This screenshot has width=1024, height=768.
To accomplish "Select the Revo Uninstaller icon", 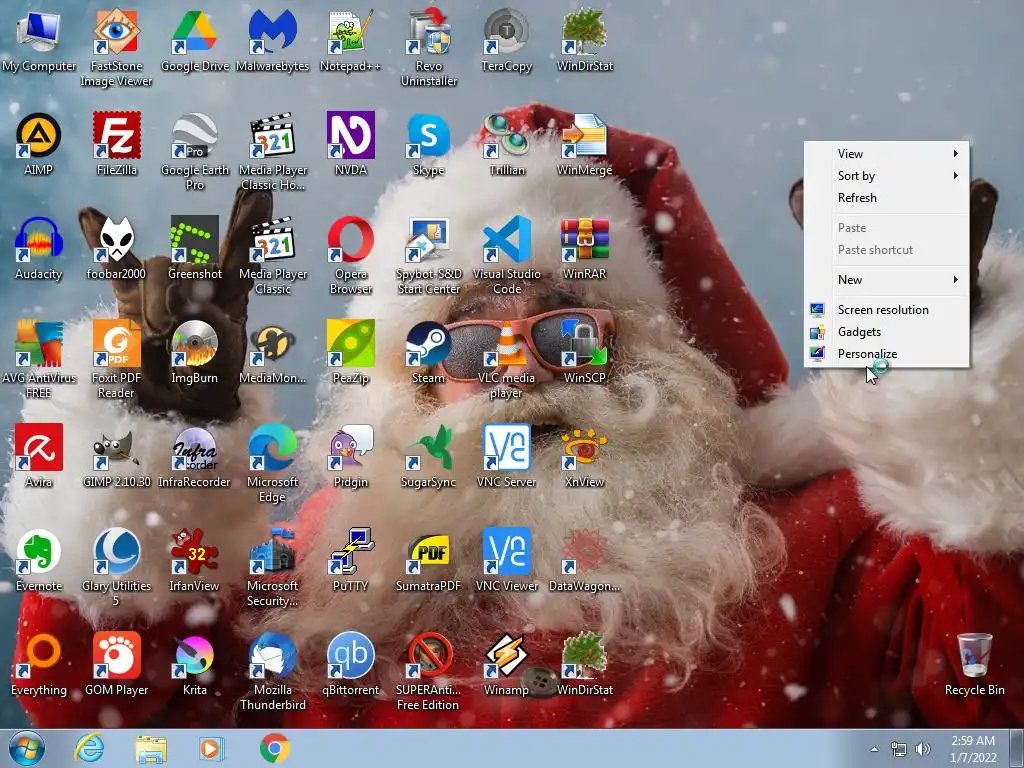I will [x=428, y=47].
